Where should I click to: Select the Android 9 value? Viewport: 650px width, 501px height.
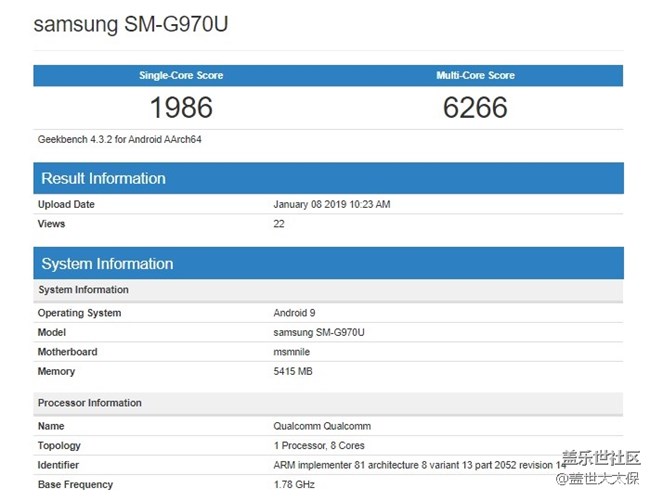click(294, 313)
